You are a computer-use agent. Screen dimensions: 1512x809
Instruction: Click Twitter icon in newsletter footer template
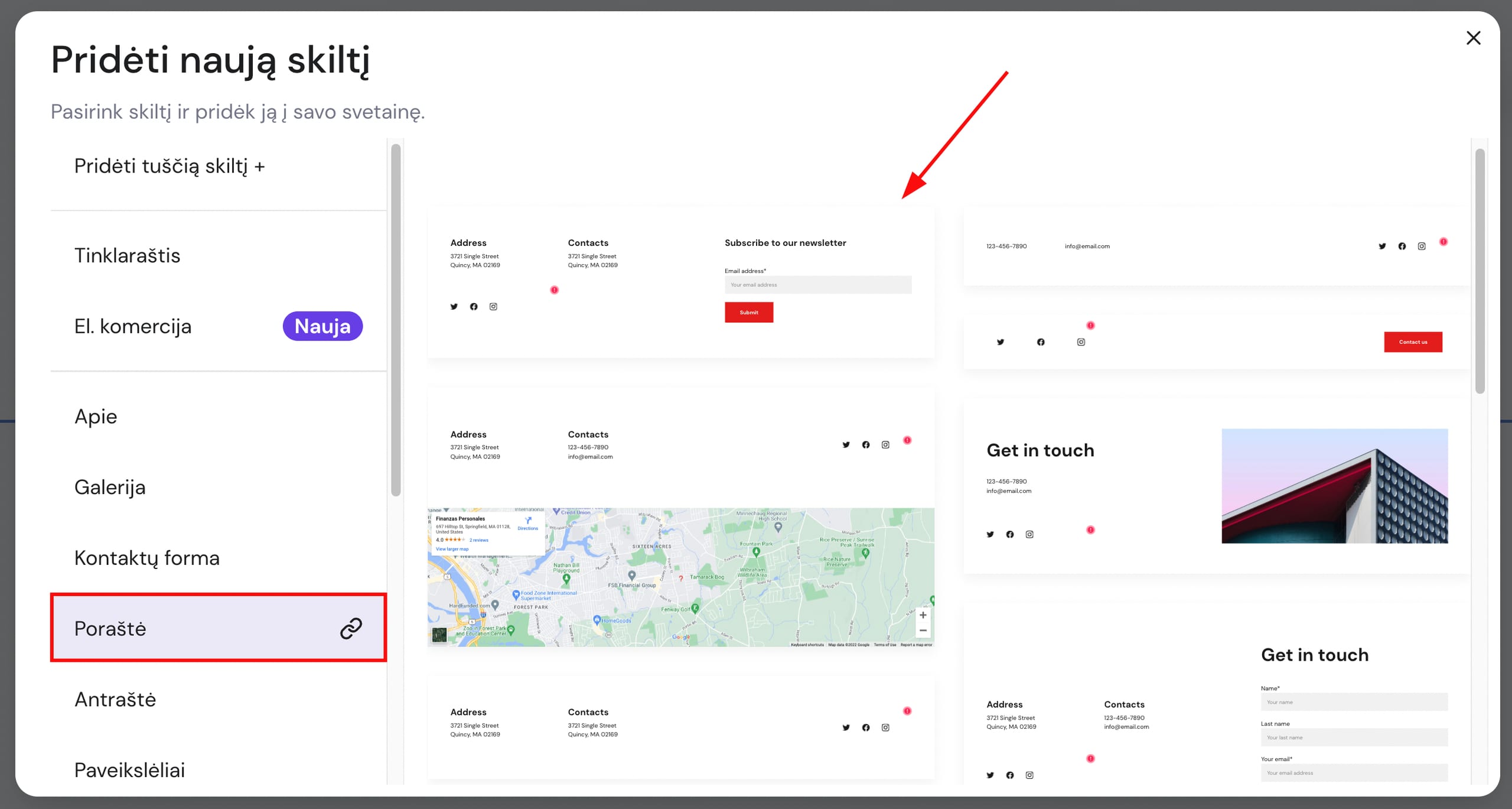tap(454, 307)
